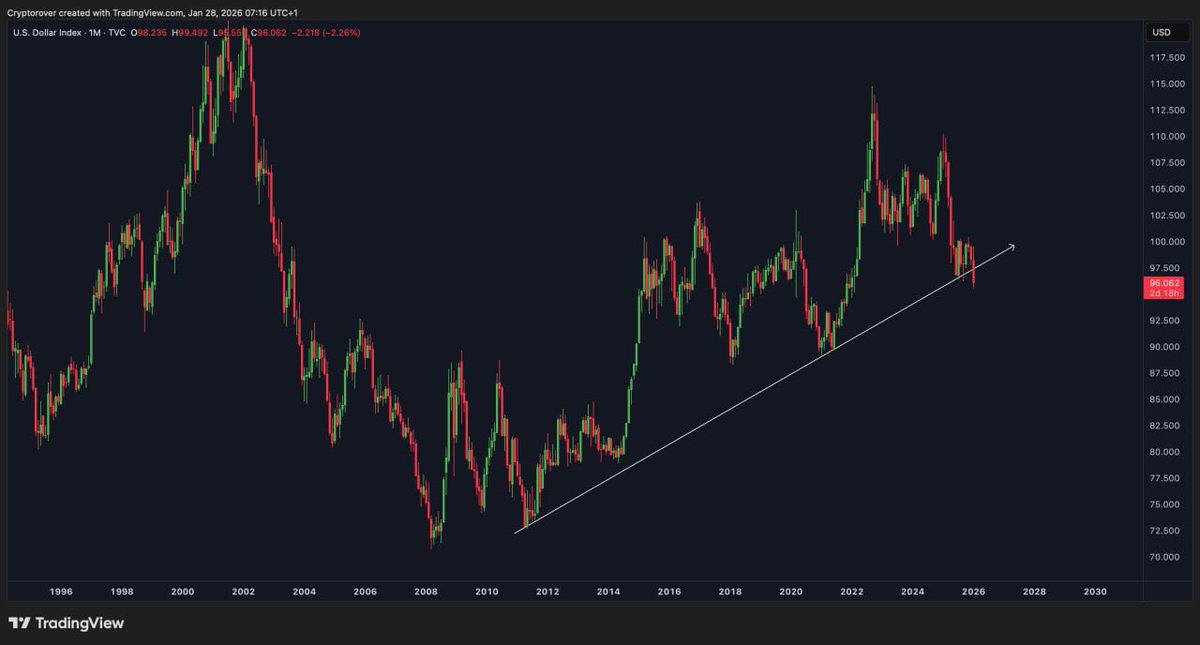Click the 2018 time axis label
Image resolution: width=1200 pixels, height=645 pixels.
[730, 592]
